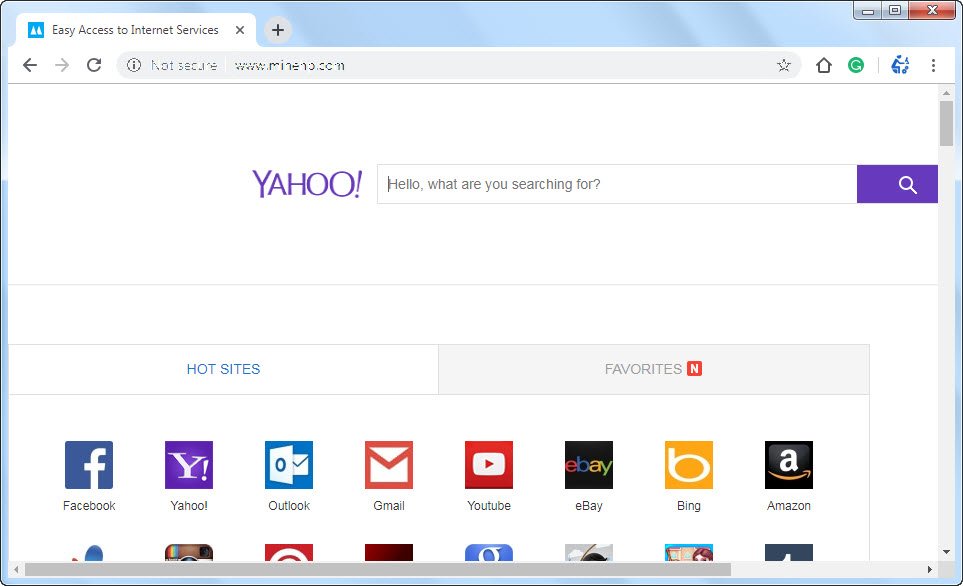Bookmark this page with the star icon
Screen dimensions: 963x586
pyautogui.click(x=784, y=65)
